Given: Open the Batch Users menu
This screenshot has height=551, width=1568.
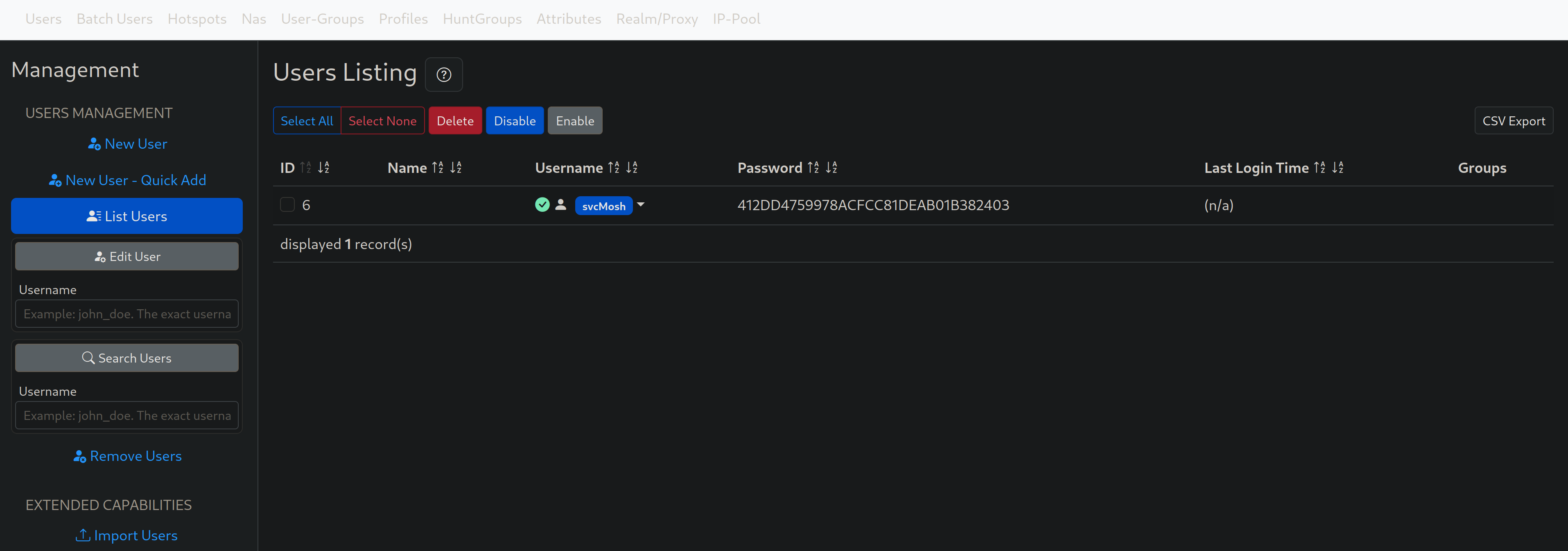Looking at the screenshot, I should click(x=115, y=18).
